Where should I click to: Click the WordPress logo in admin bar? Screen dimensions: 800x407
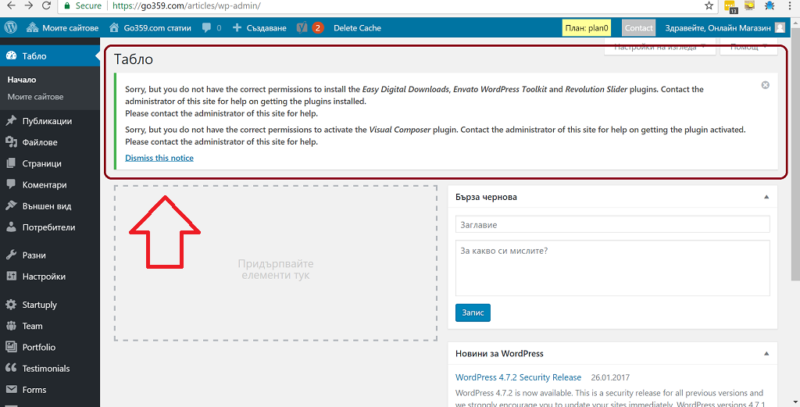click(11, 28)
